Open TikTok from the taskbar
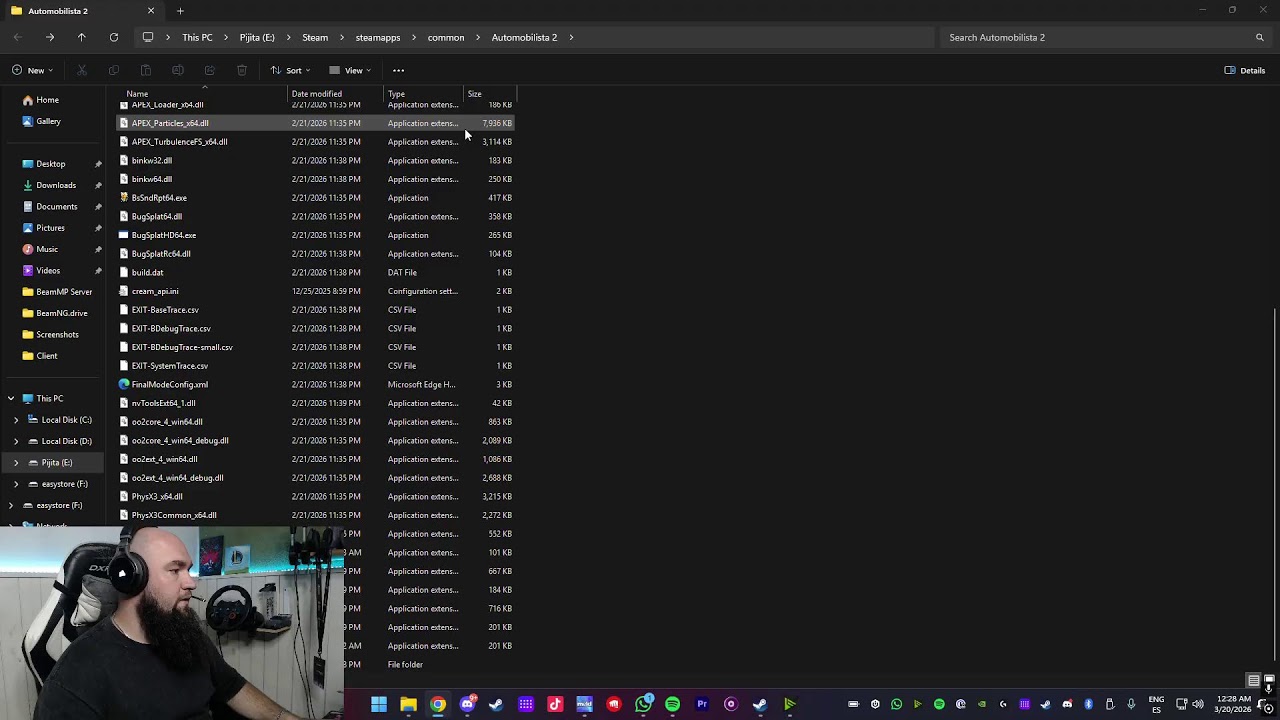The width and height of the screenshot is (1280, 720). coord(555,704)
